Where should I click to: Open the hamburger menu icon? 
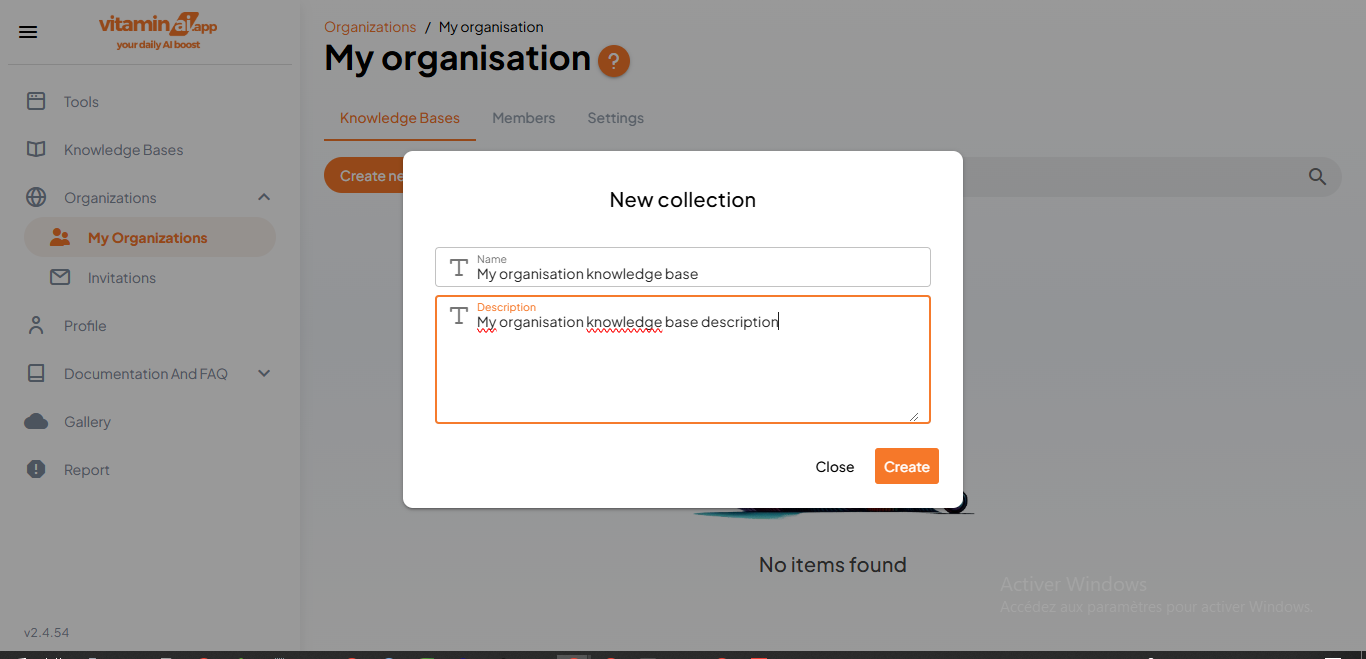(27, 31)
